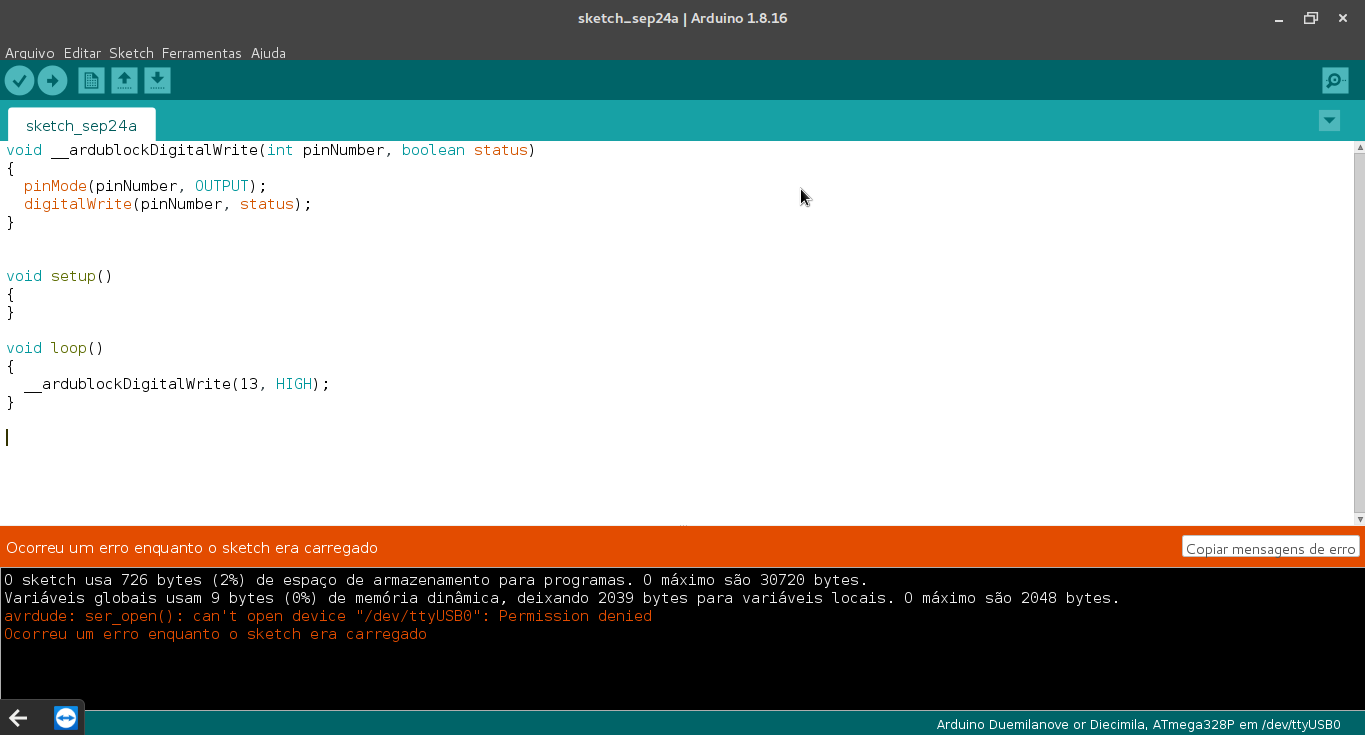Click the Verify (checkmark) button
This screenshot has width=1365, height=735.
pos(19,81)
